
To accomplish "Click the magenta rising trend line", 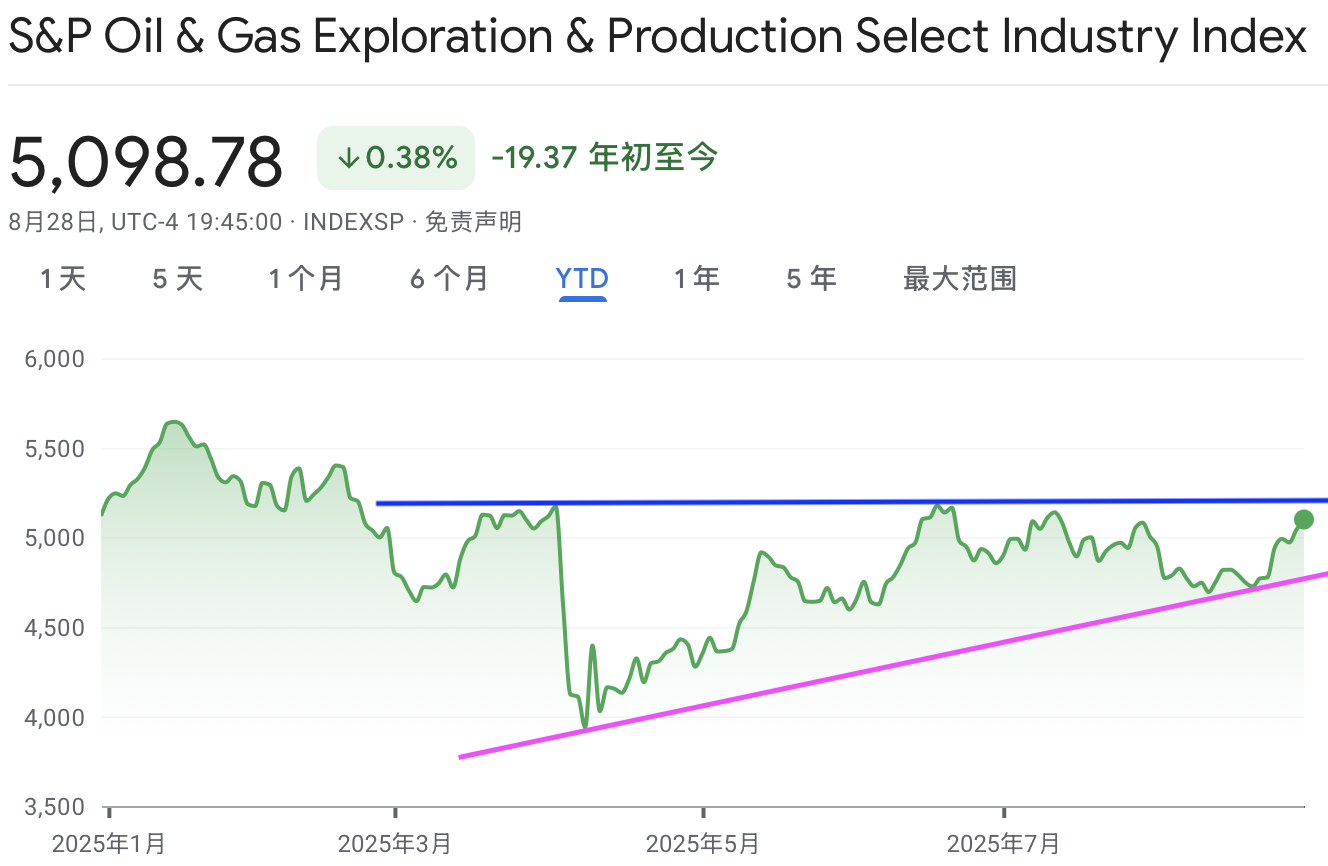I will point(893,666).
